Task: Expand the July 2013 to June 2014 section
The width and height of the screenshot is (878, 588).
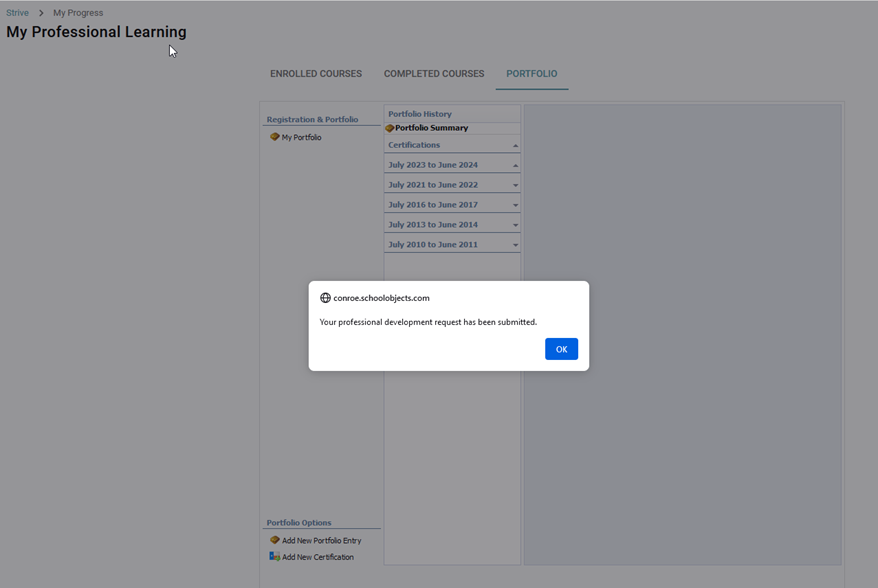Action: click(516, 225)
